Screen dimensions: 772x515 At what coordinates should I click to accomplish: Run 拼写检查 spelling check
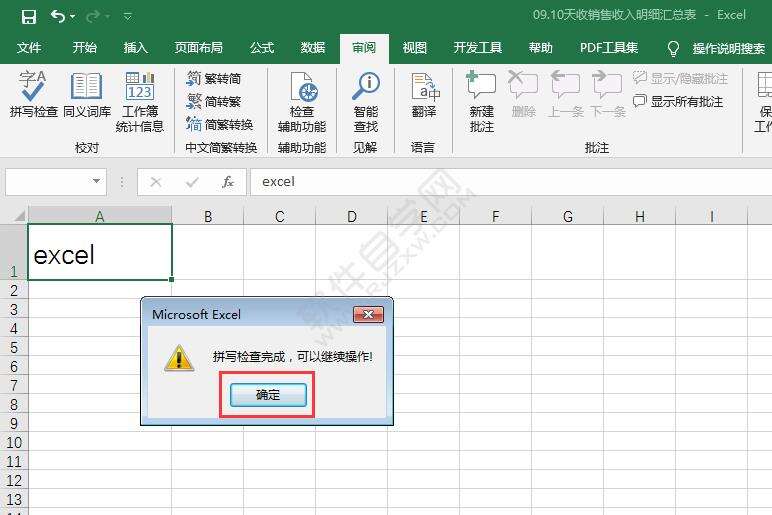coord(33,94)
